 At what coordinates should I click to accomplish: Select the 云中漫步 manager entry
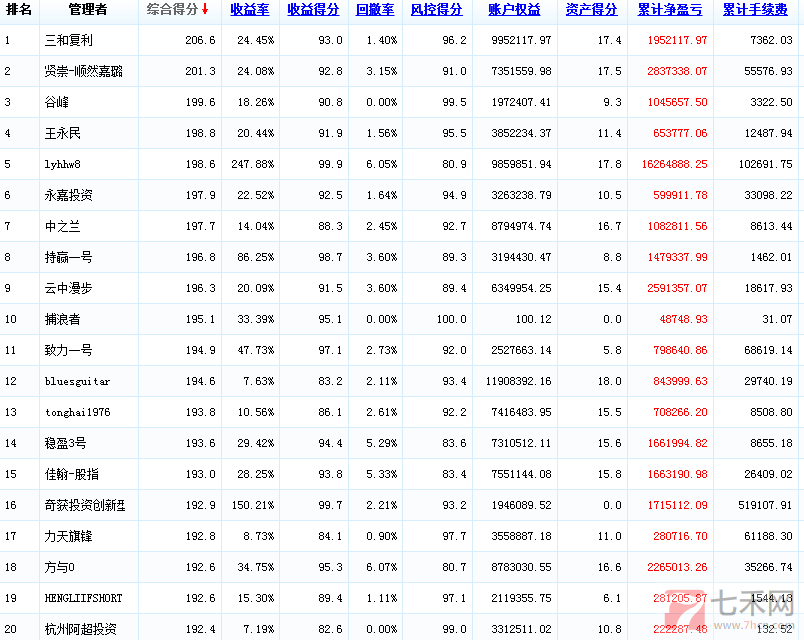[70, 288]
